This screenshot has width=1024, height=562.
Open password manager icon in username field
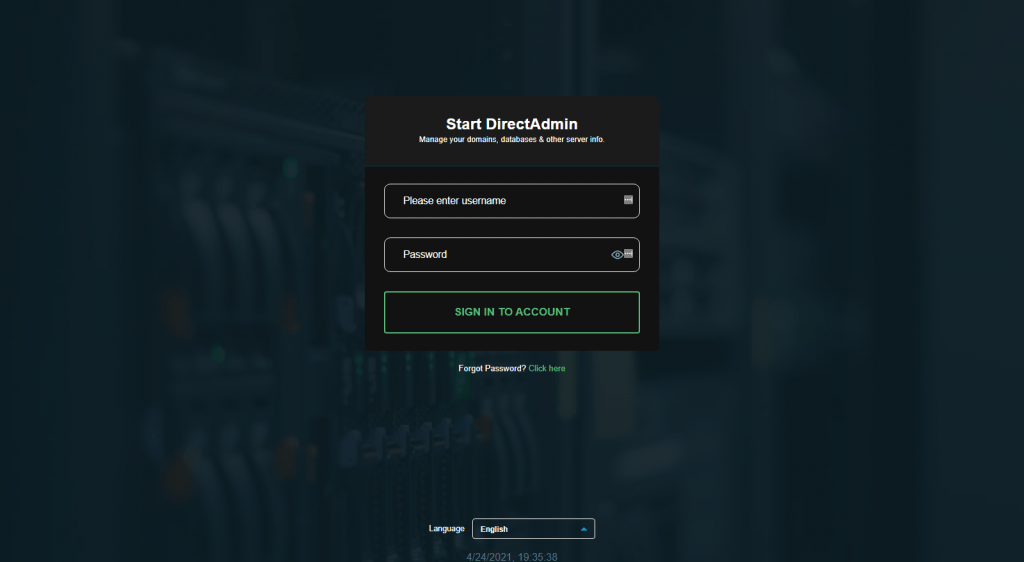[628, 200]
